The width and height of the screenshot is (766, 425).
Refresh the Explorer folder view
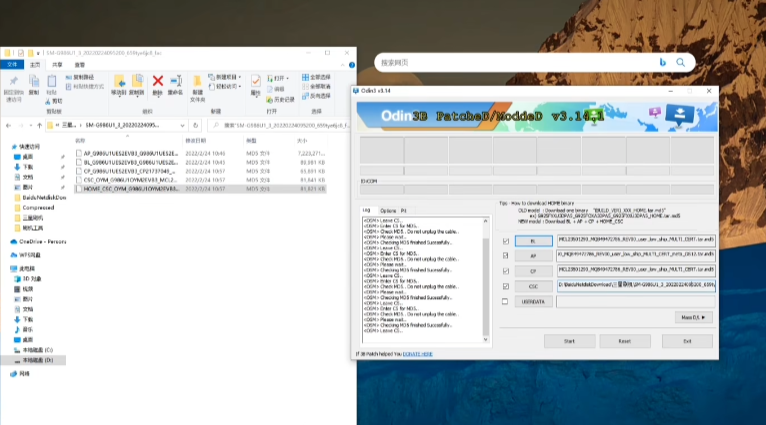[195, 126]
